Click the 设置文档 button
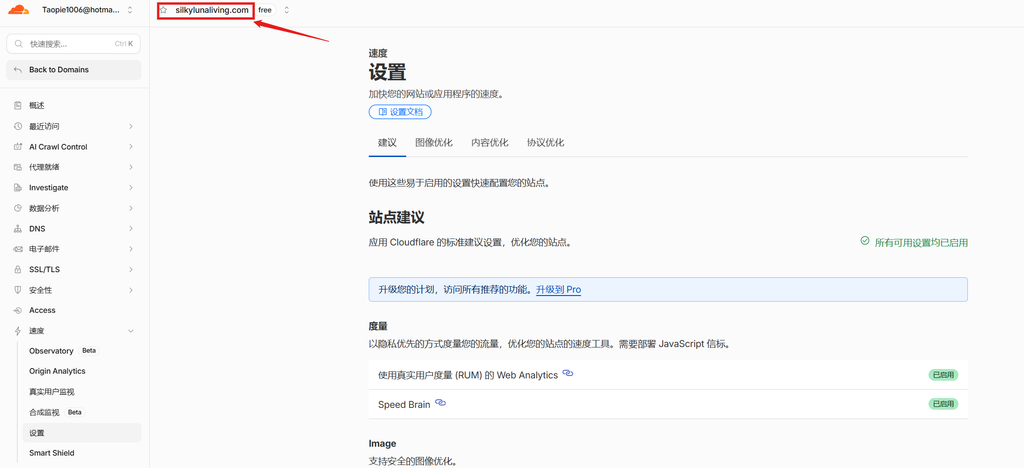Screen dimensions: 1024x468 tap(400, 112)
